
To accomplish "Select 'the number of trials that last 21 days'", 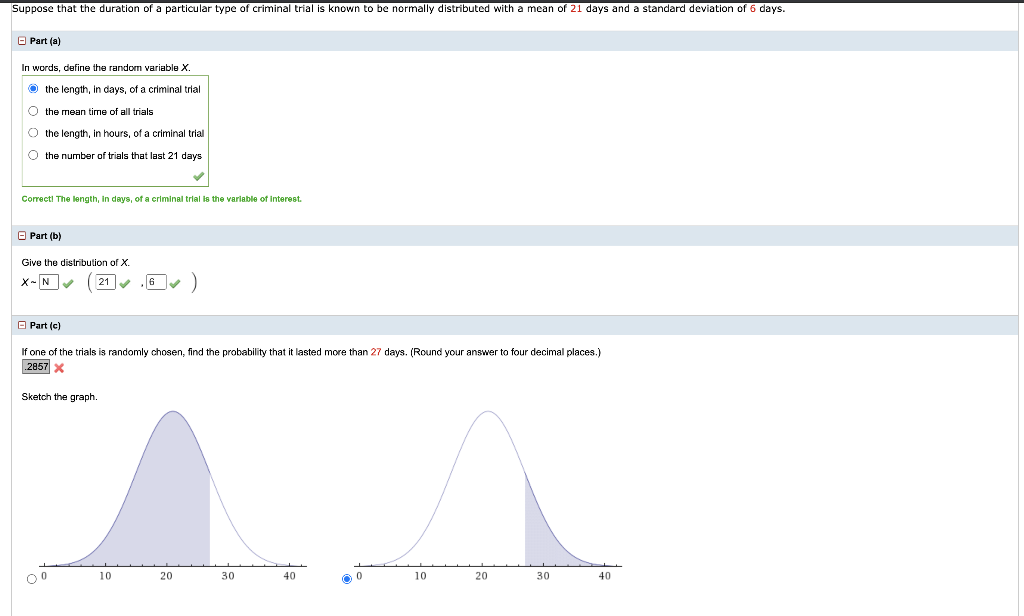I will pyautogui.click(x=33, y=155).
